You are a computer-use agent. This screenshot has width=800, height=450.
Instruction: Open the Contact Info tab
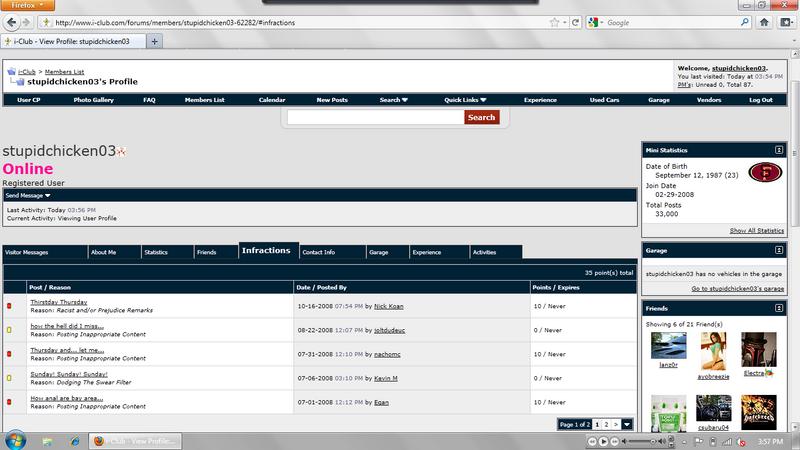point(318,252)
